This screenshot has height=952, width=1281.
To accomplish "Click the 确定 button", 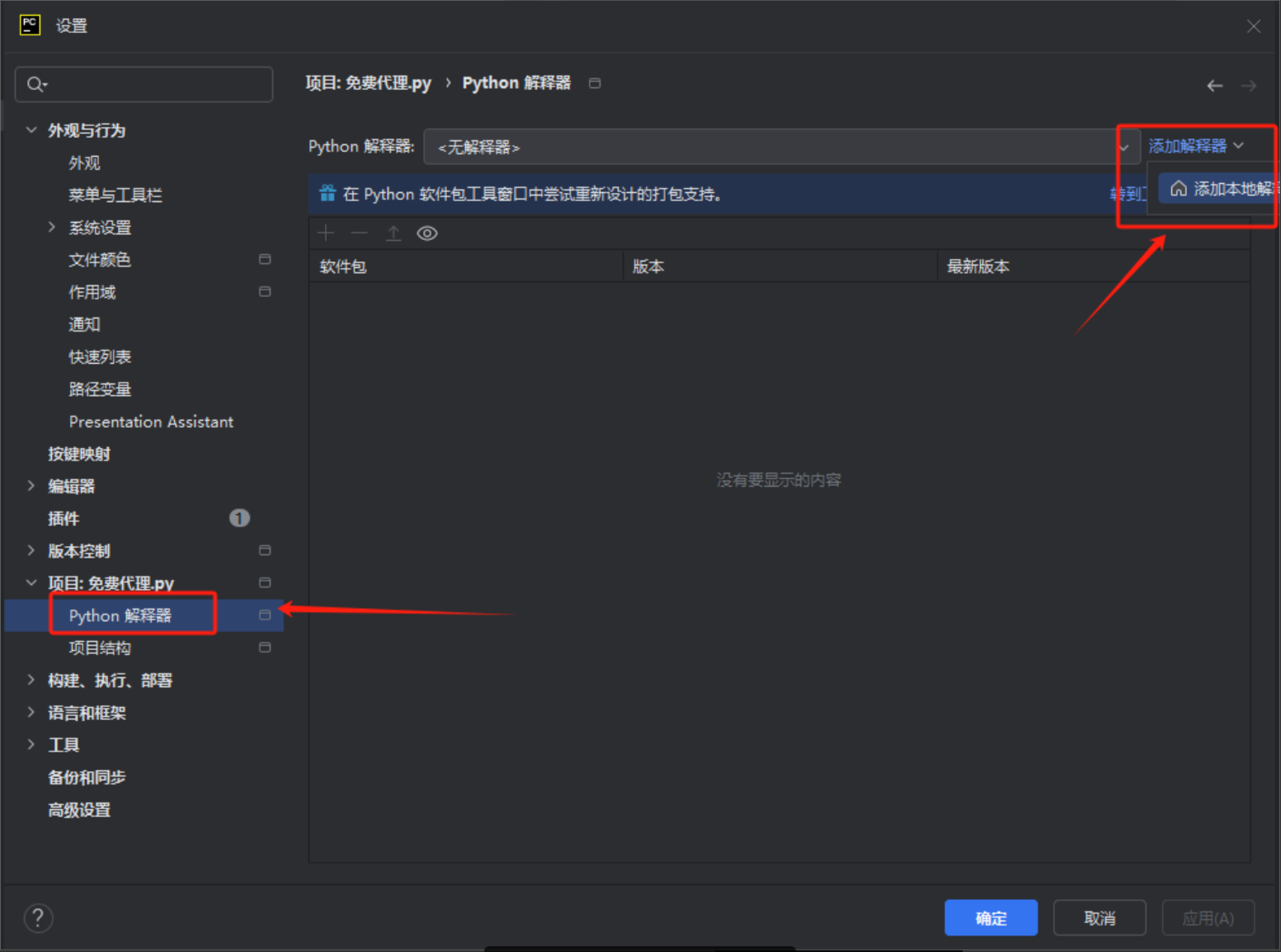I will pos(991,917).
